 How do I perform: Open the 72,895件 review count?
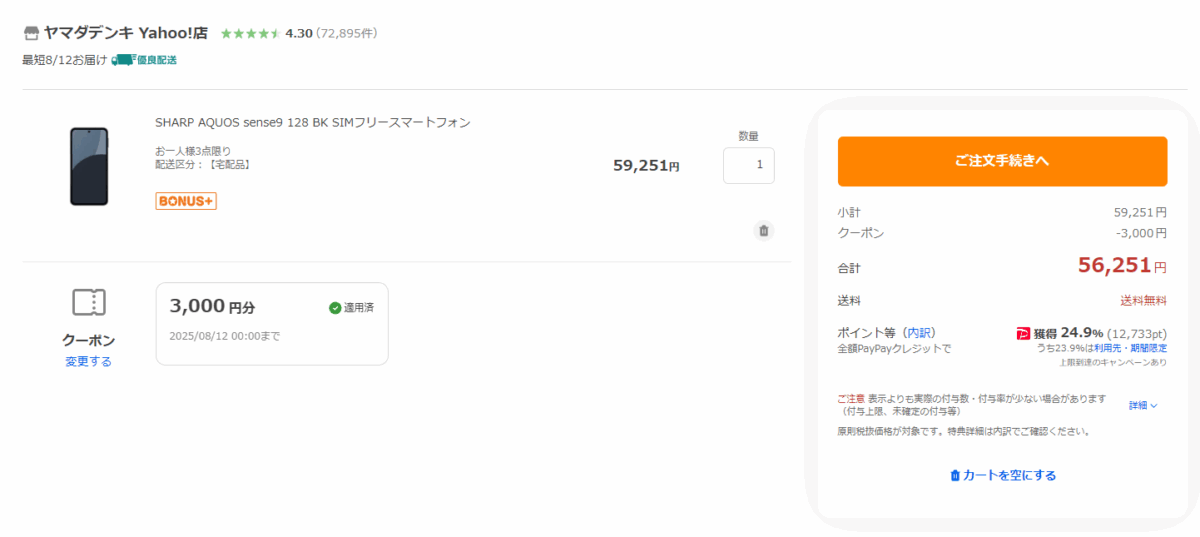(346, 33)
